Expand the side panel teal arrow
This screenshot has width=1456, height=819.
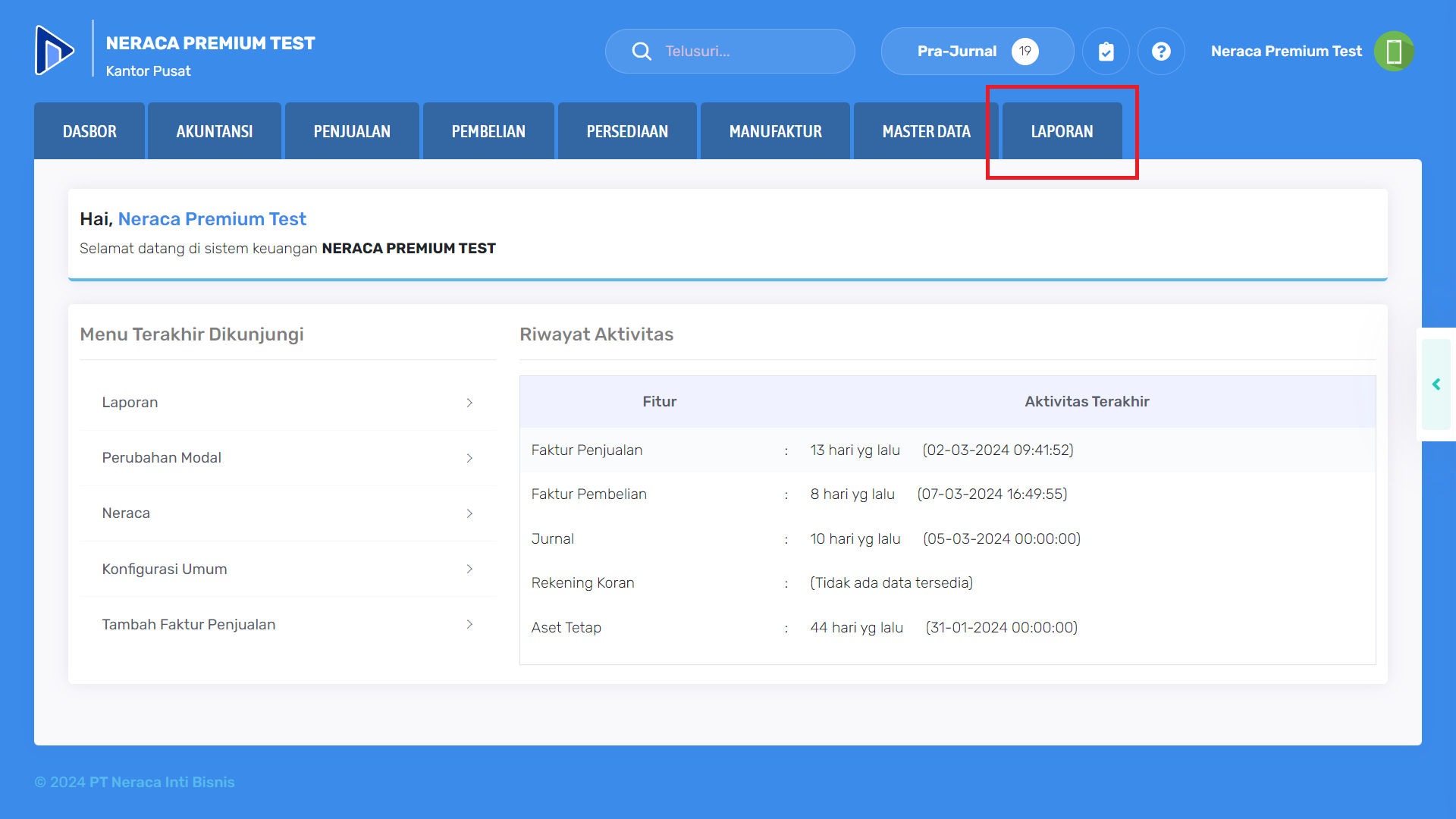click(x=1436, y=384)
